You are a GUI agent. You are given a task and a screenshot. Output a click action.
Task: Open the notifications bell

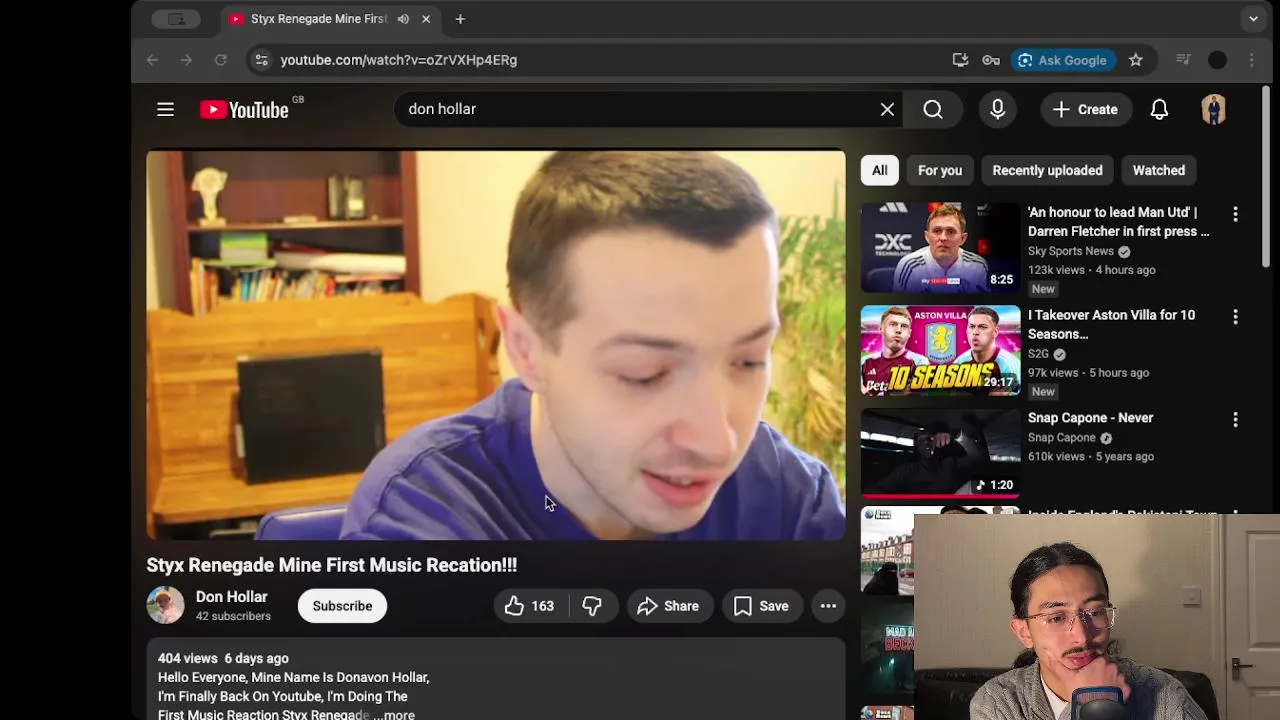click(1159, 109)
